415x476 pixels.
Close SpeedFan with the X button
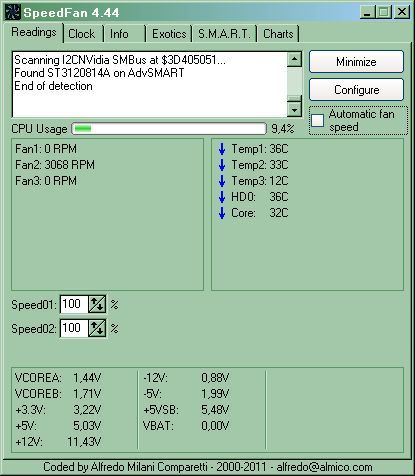click(x=402, y=12)
